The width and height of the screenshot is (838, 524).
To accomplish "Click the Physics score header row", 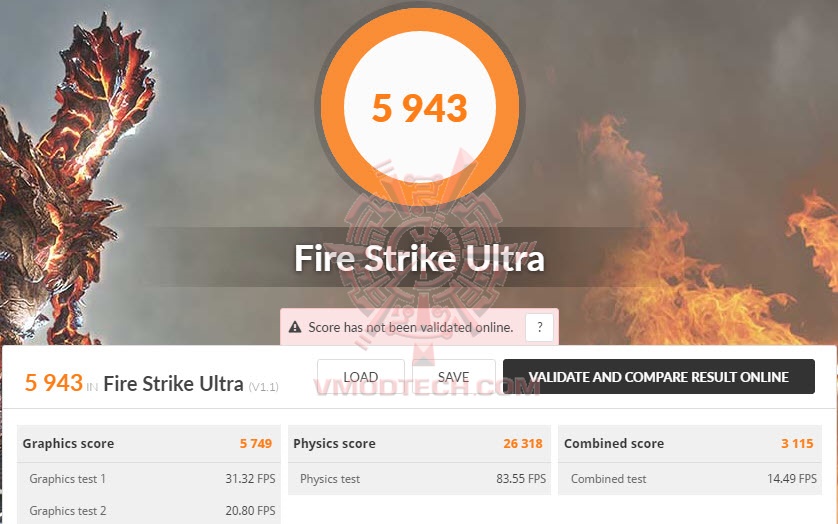I will tap(419, 443).
